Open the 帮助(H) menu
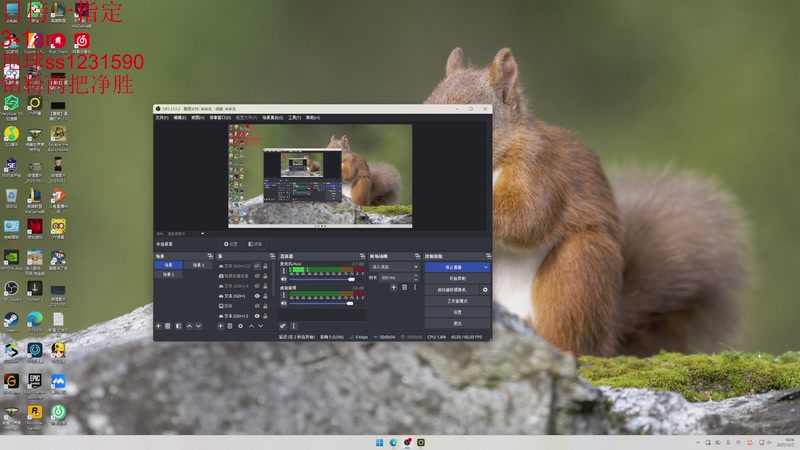The height and width of the screenshot is (450, 800). pos(313,118)
